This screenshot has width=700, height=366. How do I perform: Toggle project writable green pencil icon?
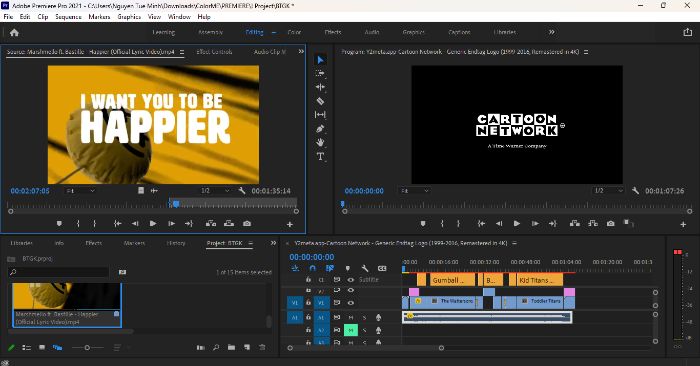point(11,347)
